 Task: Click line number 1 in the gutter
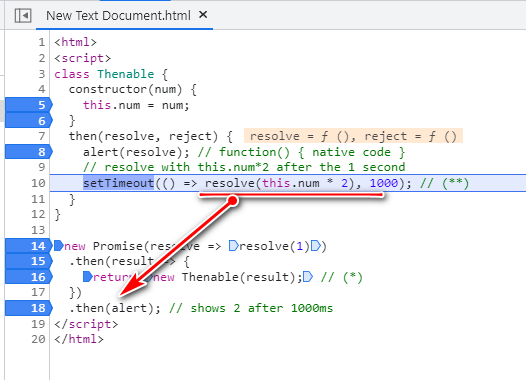pos(42,42)
